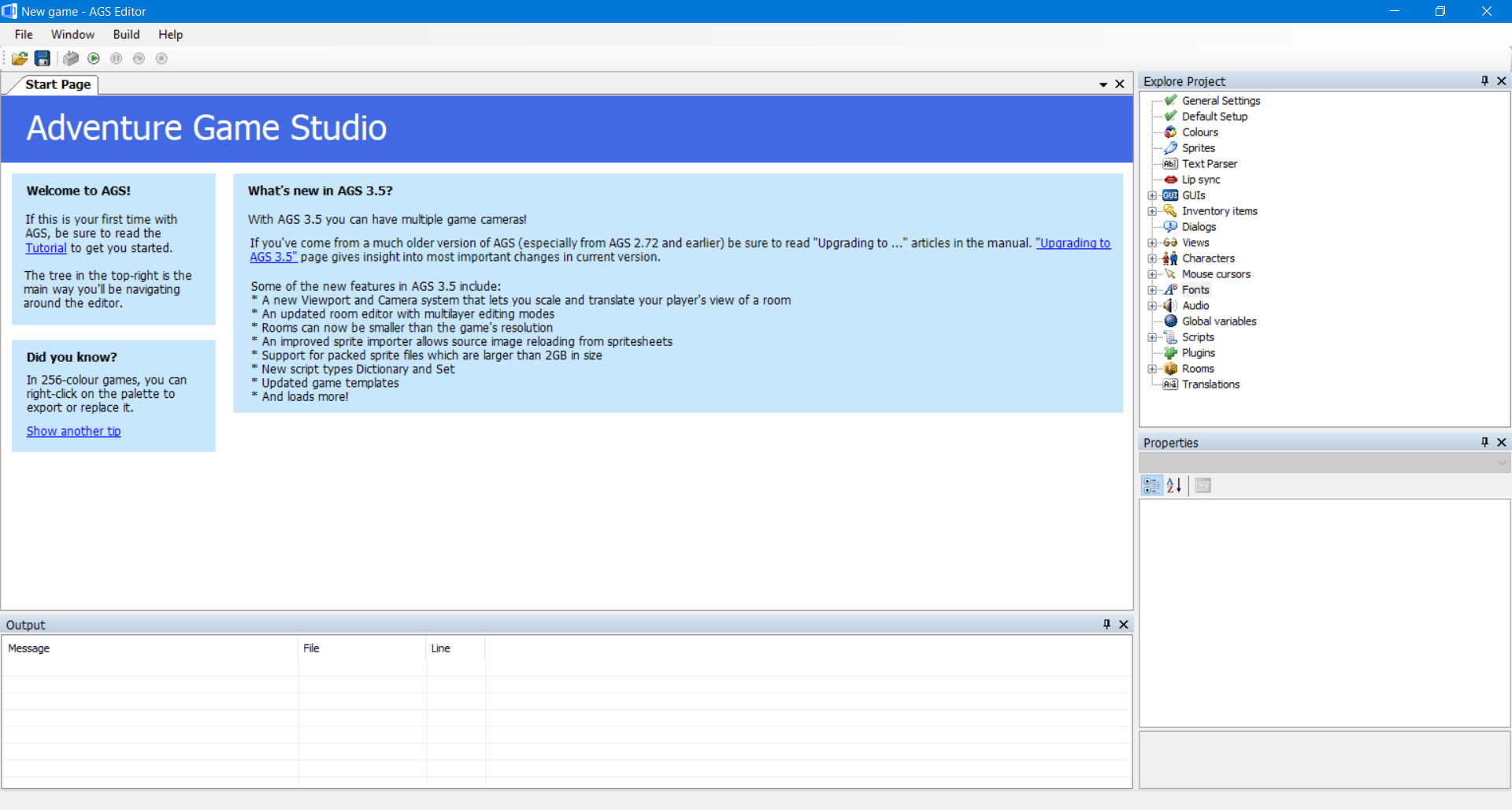Open the Plugins puzzle piece icon
Screen dimensions: 1512x810
1171,352
